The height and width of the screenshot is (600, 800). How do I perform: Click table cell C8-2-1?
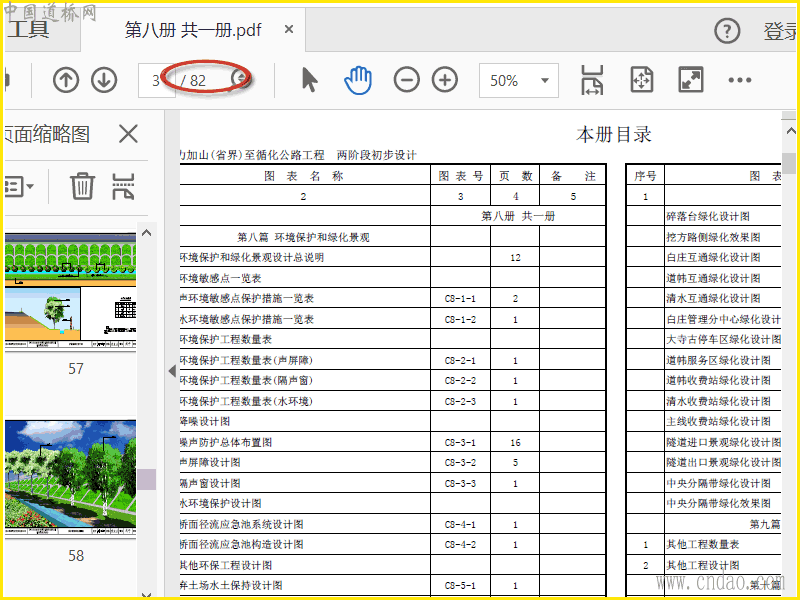click(460, 360)
